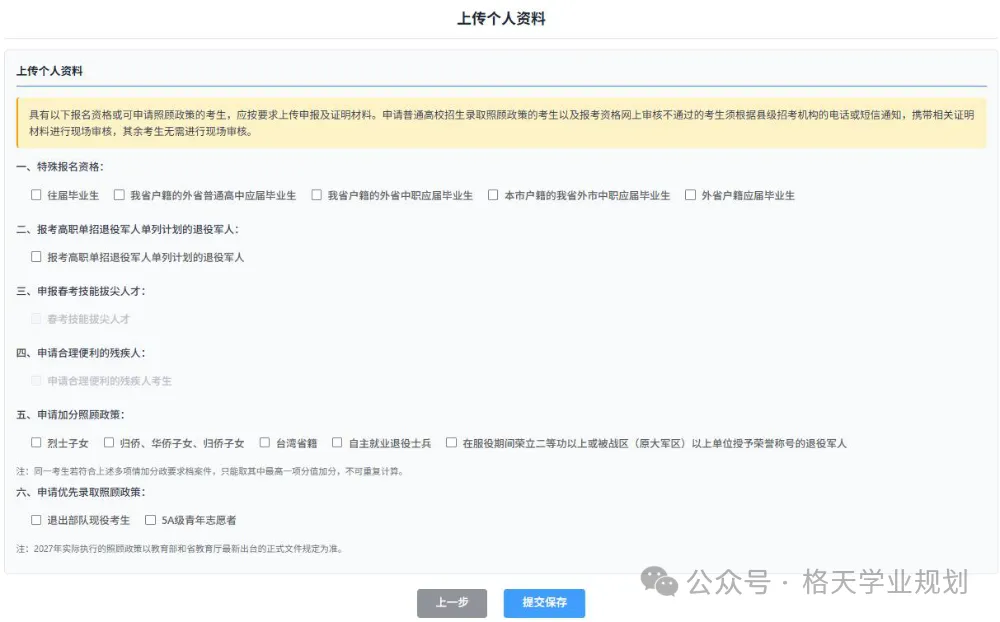The image size is (1000, 622).
Task: Enable 自主就业退役士兵 checkbox
Action: pos(337,443)
